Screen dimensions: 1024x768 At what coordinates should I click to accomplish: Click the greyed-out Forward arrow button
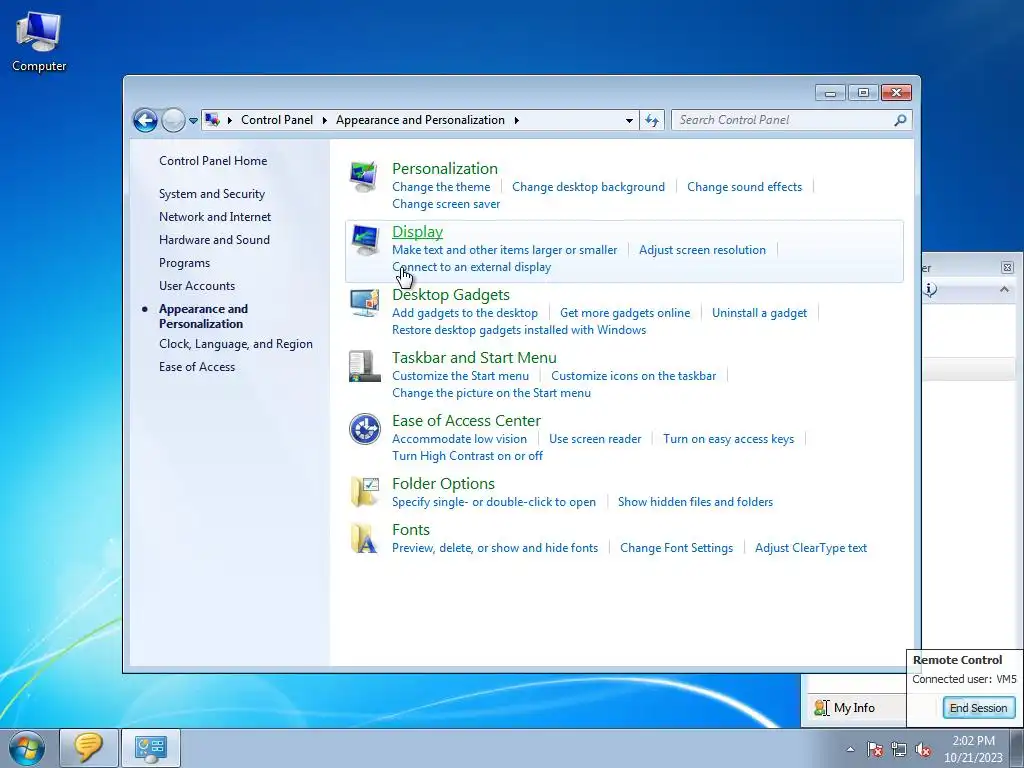coord(173,120)
